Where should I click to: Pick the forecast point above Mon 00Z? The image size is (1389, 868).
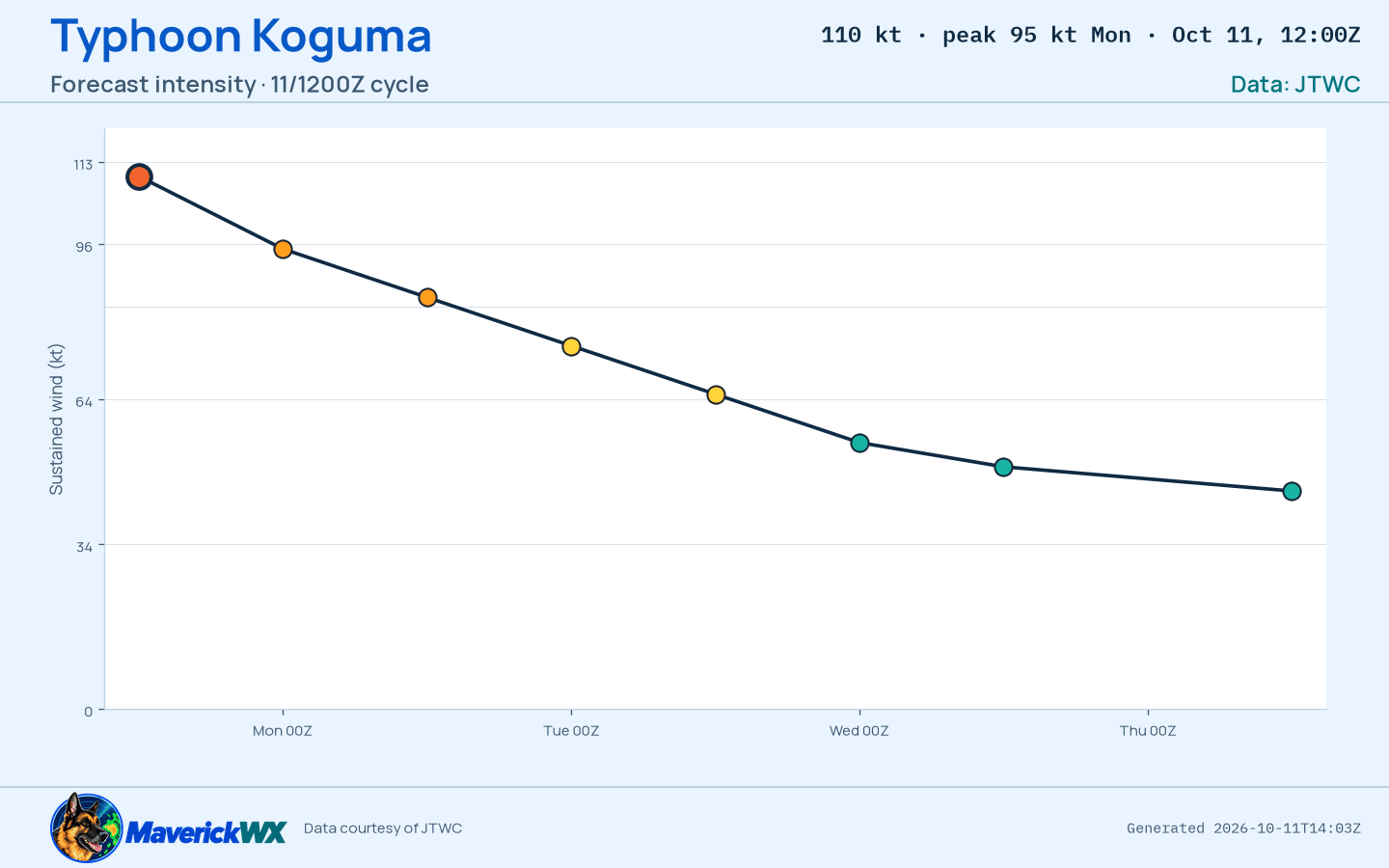coord(283,249)
